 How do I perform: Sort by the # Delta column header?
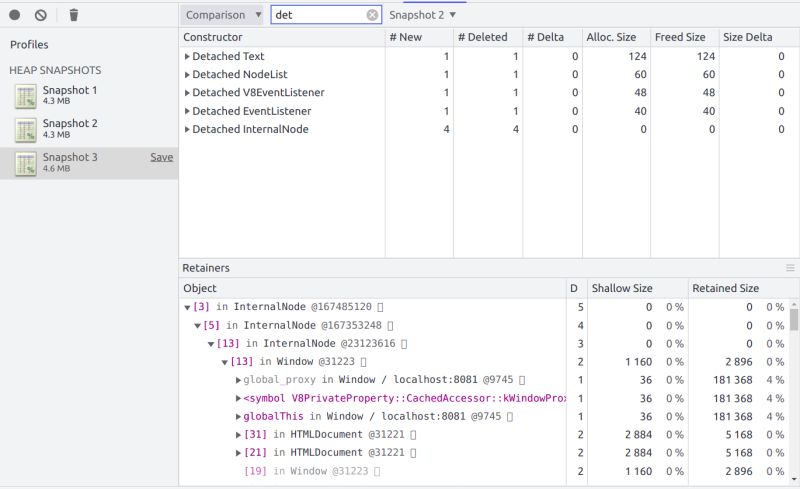553,37
